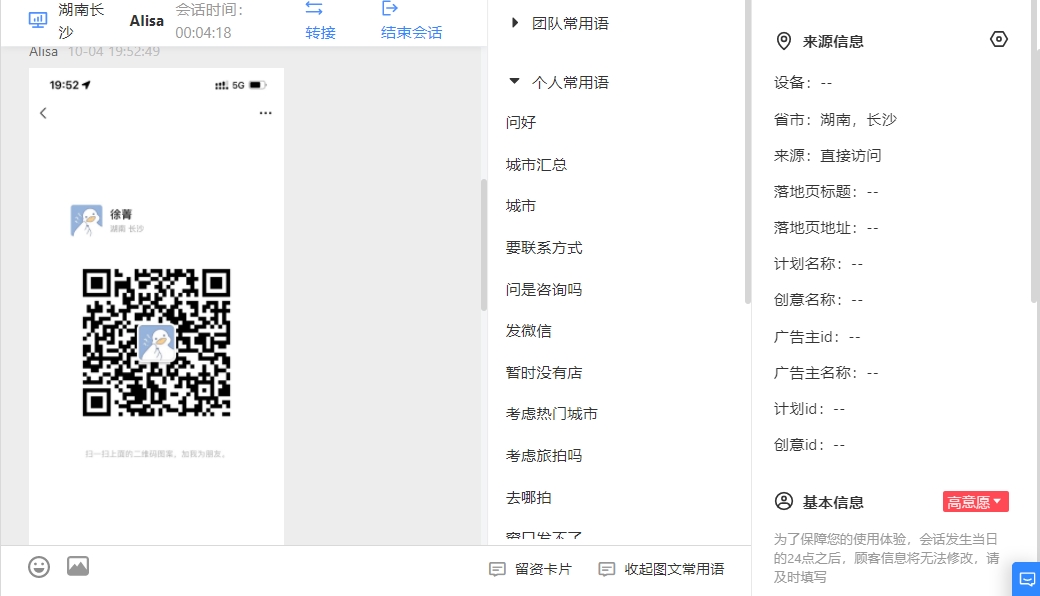Click the QR code image in chat
Screen dimensions: 1040x596
pos(157,343)
